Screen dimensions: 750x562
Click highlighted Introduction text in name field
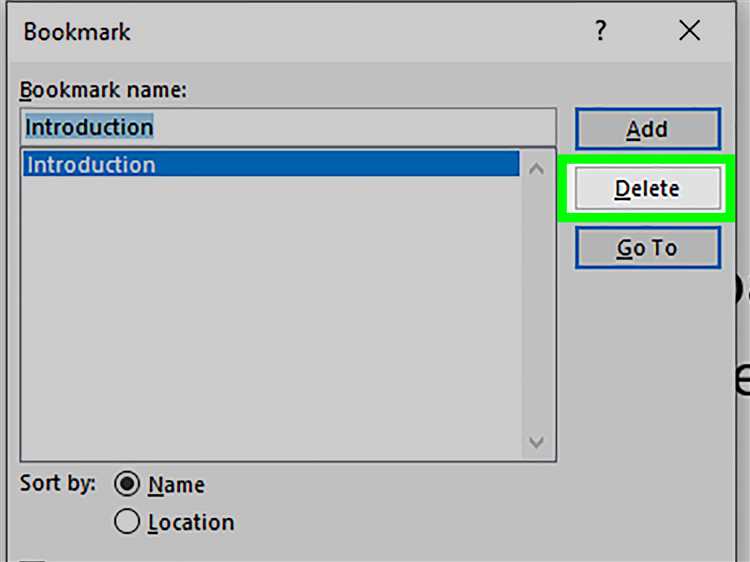[89, 127]
